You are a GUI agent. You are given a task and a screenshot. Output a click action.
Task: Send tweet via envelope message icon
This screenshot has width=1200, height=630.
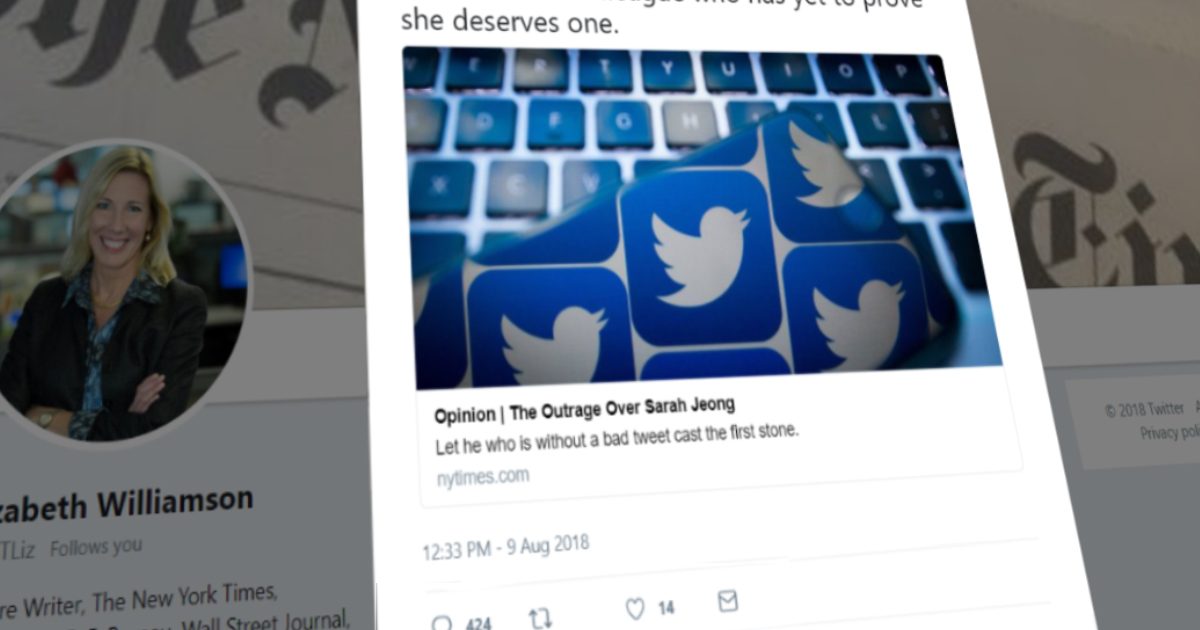pyautogui.click(x=728, y=601)
